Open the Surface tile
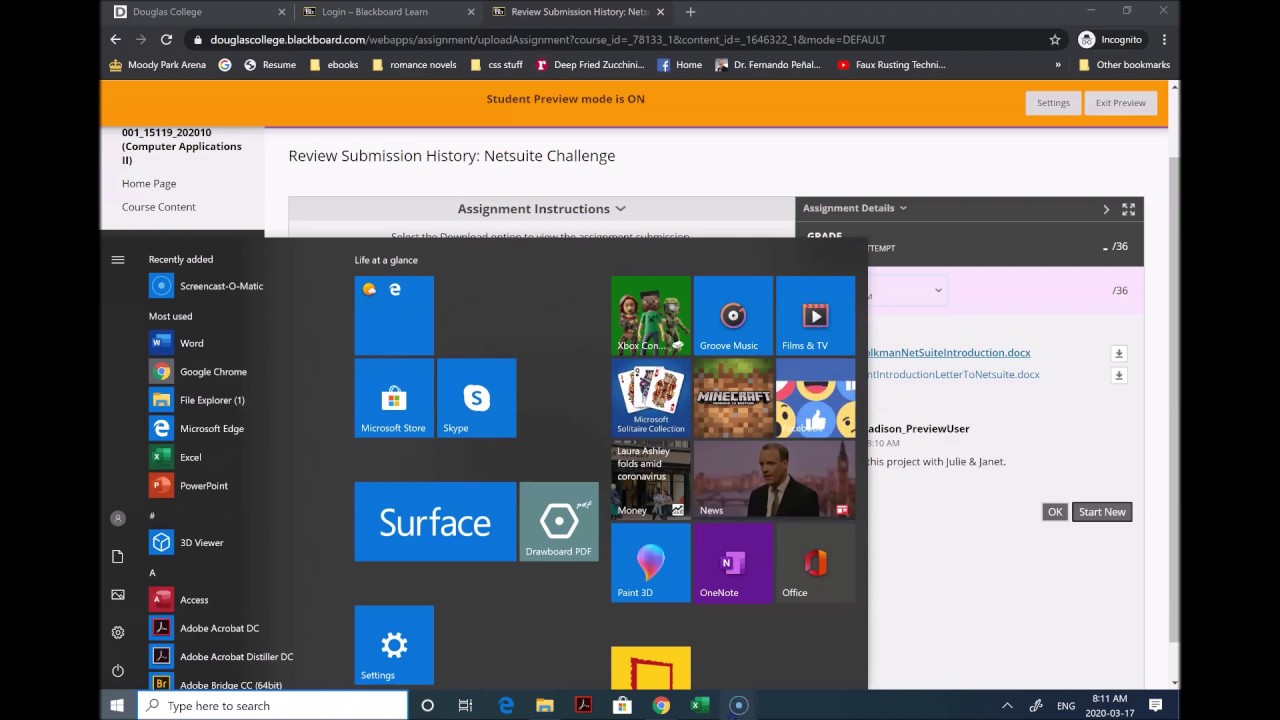This screenshot has width=1280, height=720. [435, 522]
